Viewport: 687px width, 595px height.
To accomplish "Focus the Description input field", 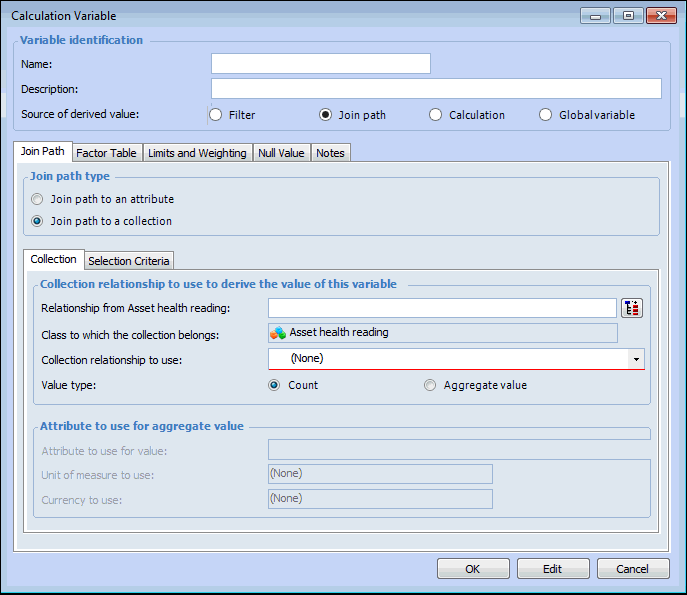I will click(435, 89).
